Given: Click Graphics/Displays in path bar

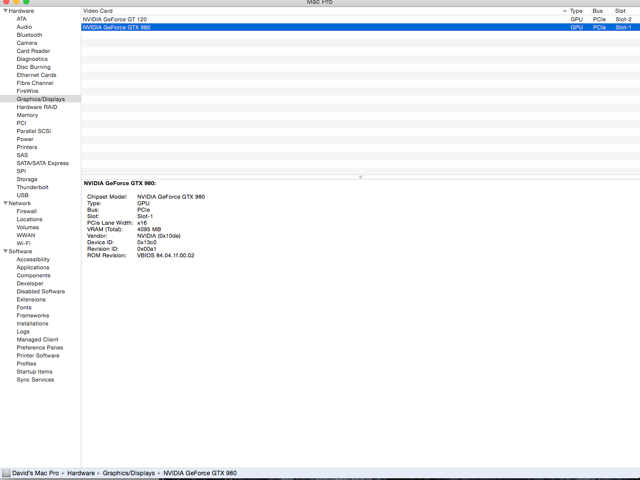Looking at the screenshot, I should point(129,473).
